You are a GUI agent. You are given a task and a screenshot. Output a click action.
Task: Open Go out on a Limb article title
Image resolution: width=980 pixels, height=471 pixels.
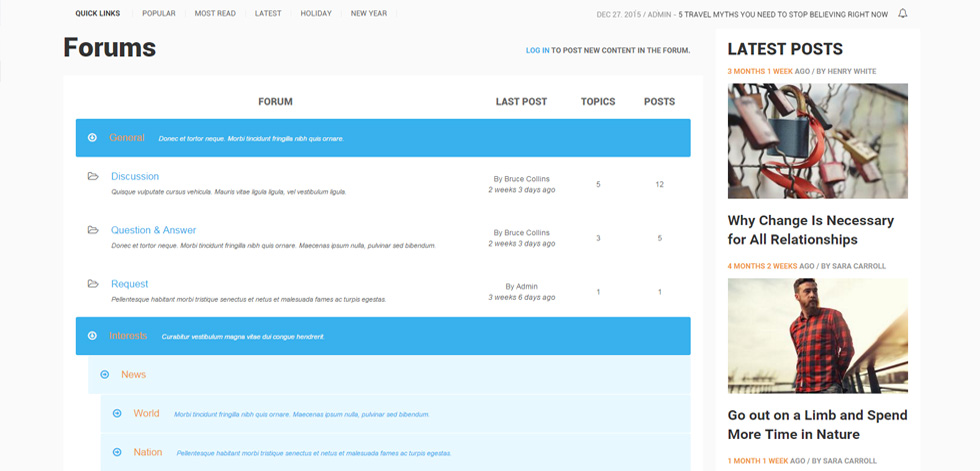[818, 425]
